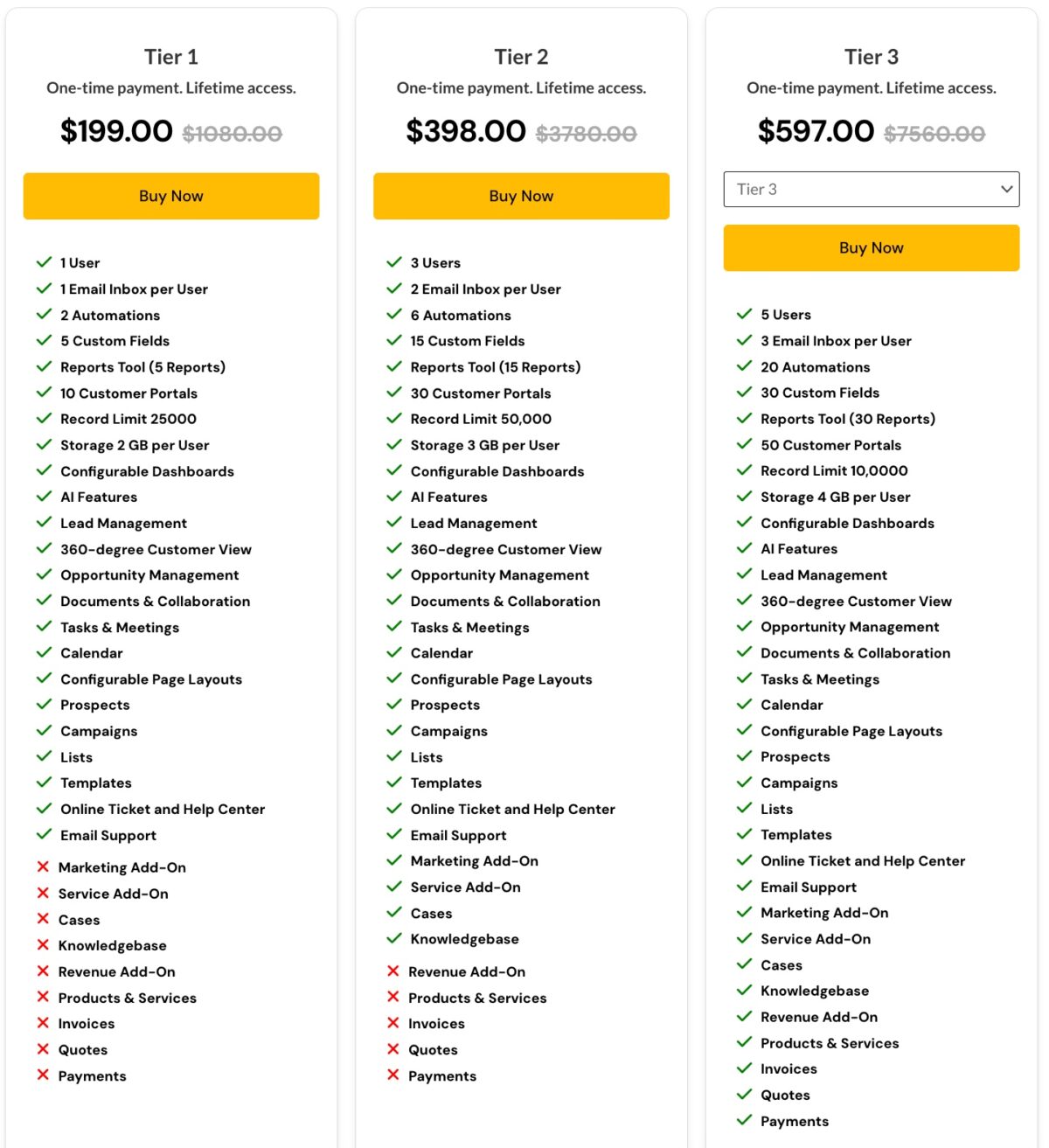Click the Tier 1 heading title
The width and height of the screenshot is (1049, 1148).
pos(171,57)
